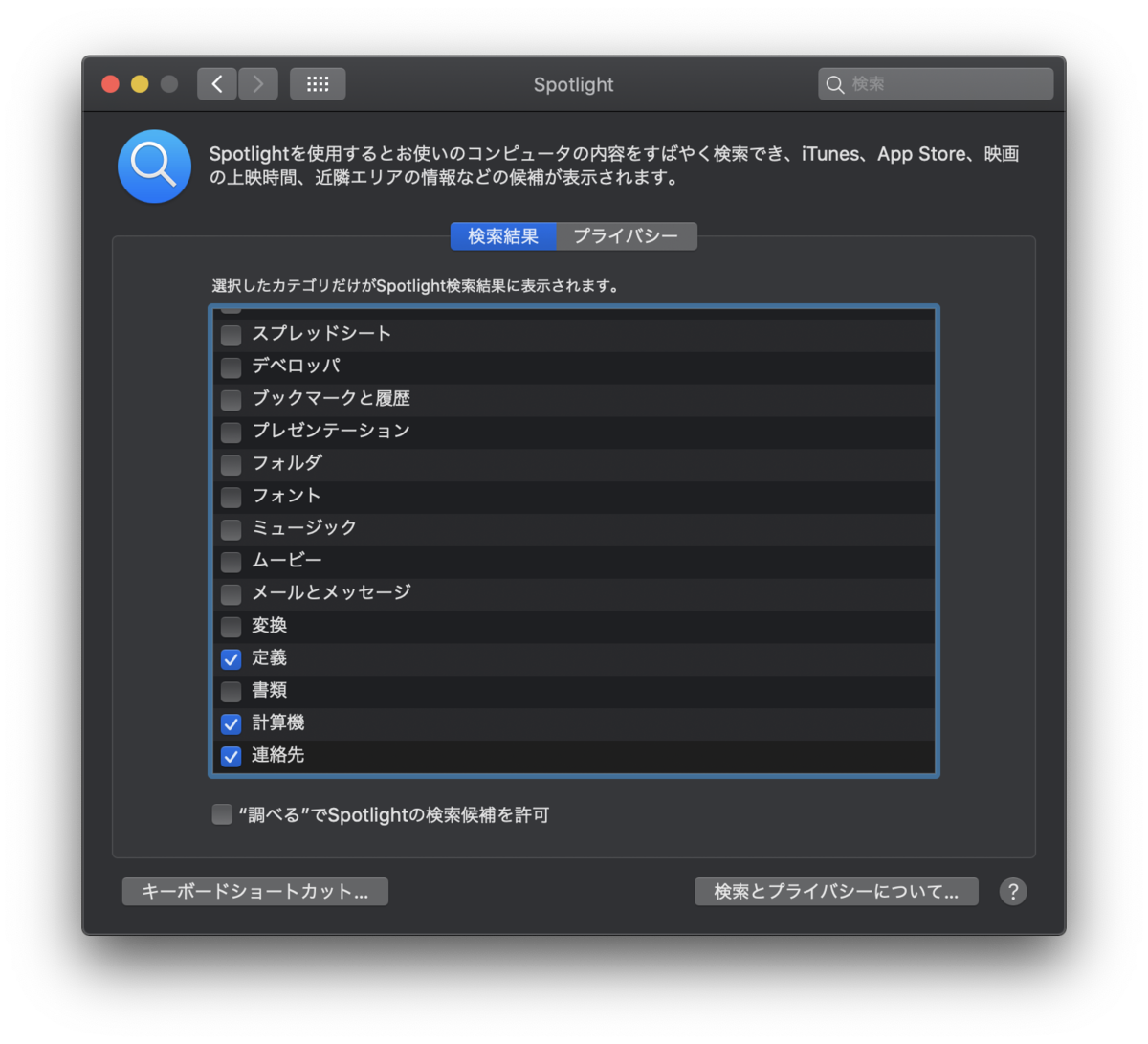Show all preferences grid icon
Image resolution: width=1148 pixels, height=1044 pixels.
(x=318, y=84)
